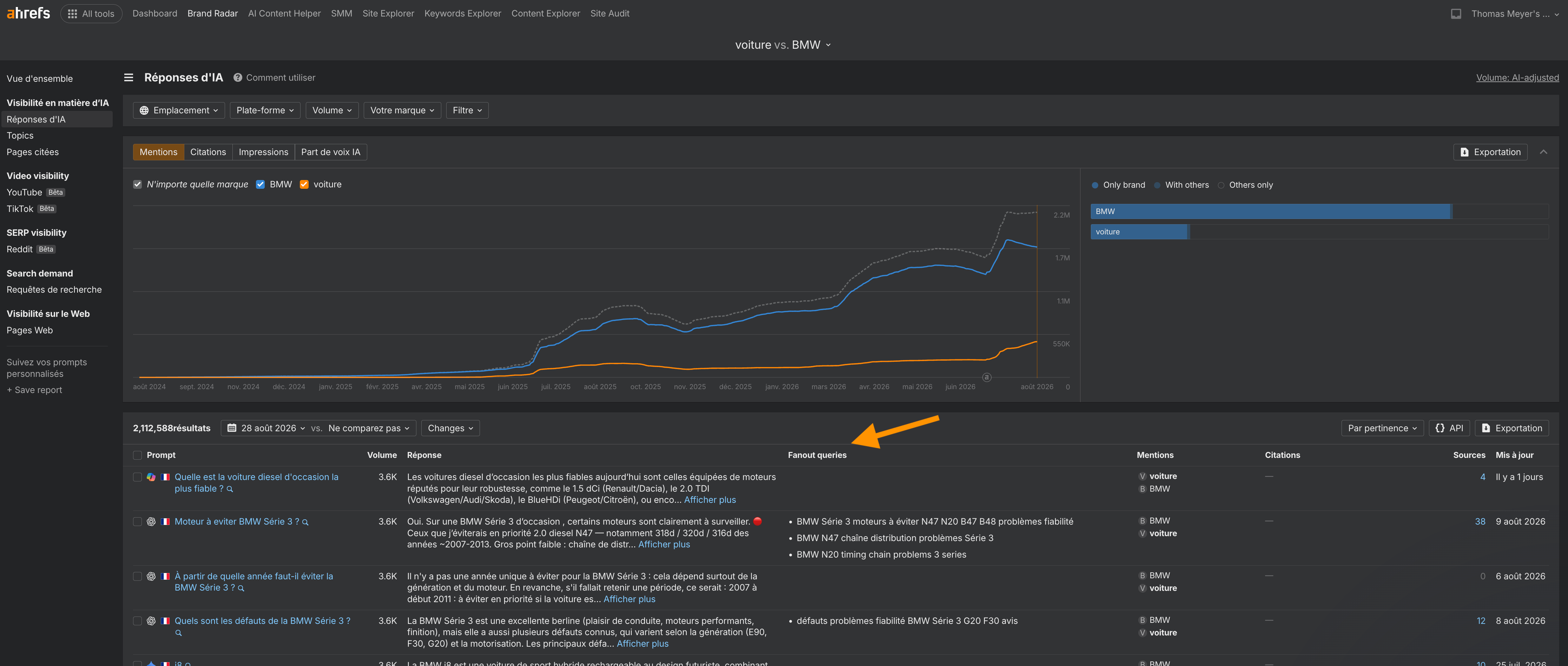Open the Ne comparez pas comparison dropdown
1568x666 pixels.
click(369, 428)
